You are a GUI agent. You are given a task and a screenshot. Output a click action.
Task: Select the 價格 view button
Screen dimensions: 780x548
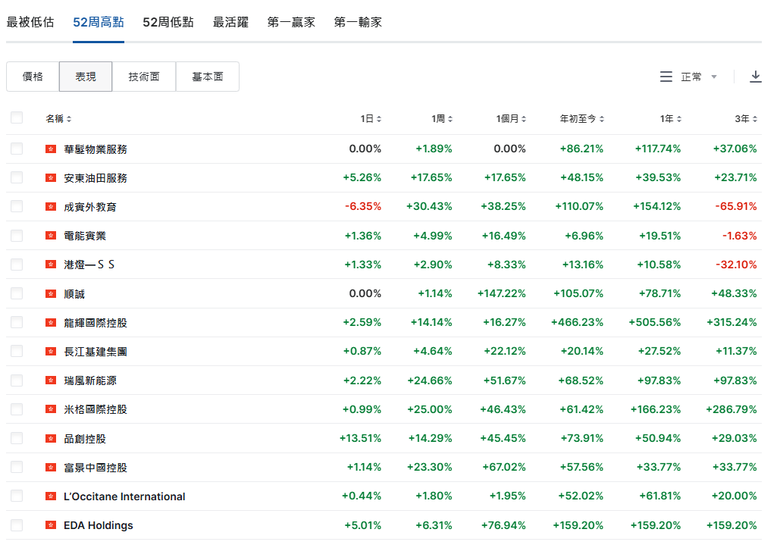[33, 77]
